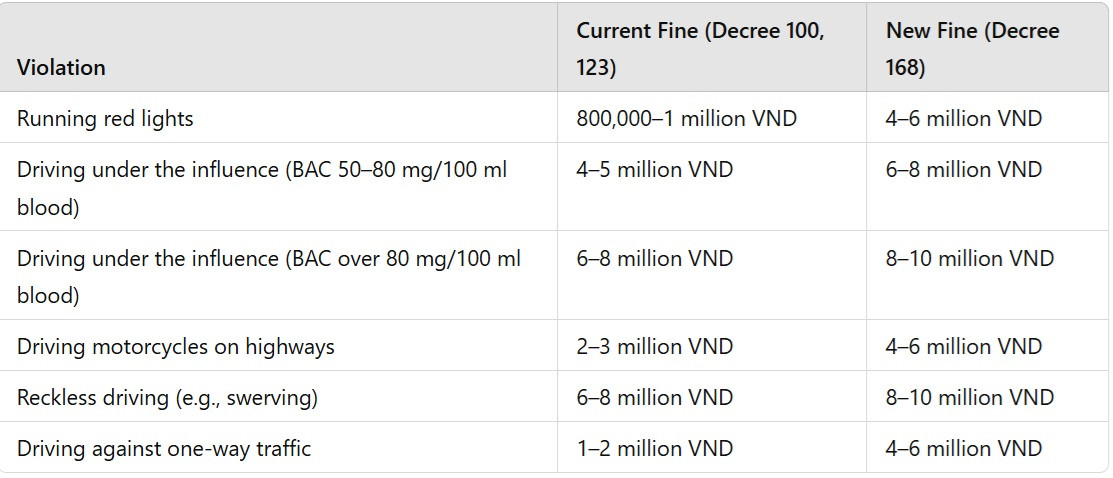
Task: Click the new fine for motorcycles on highways
Action: (963, 347)
